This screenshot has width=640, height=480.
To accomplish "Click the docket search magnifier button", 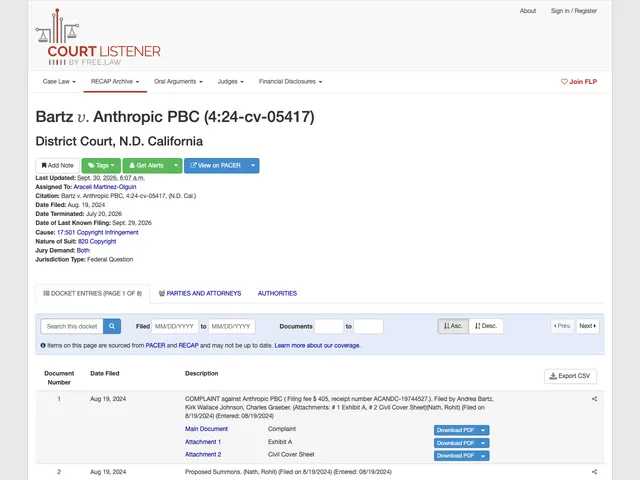I will 112,326.
